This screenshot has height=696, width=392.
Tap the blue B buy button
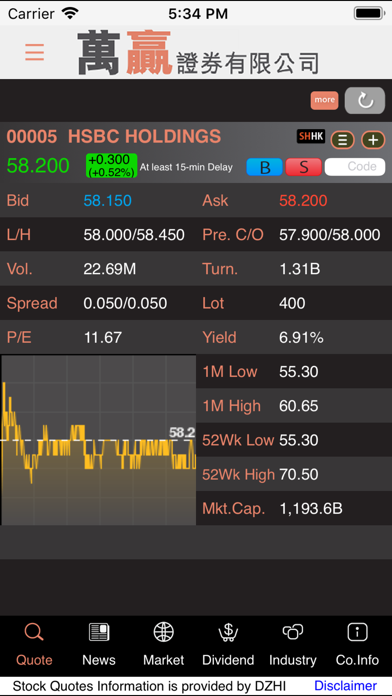pos(265,167)
